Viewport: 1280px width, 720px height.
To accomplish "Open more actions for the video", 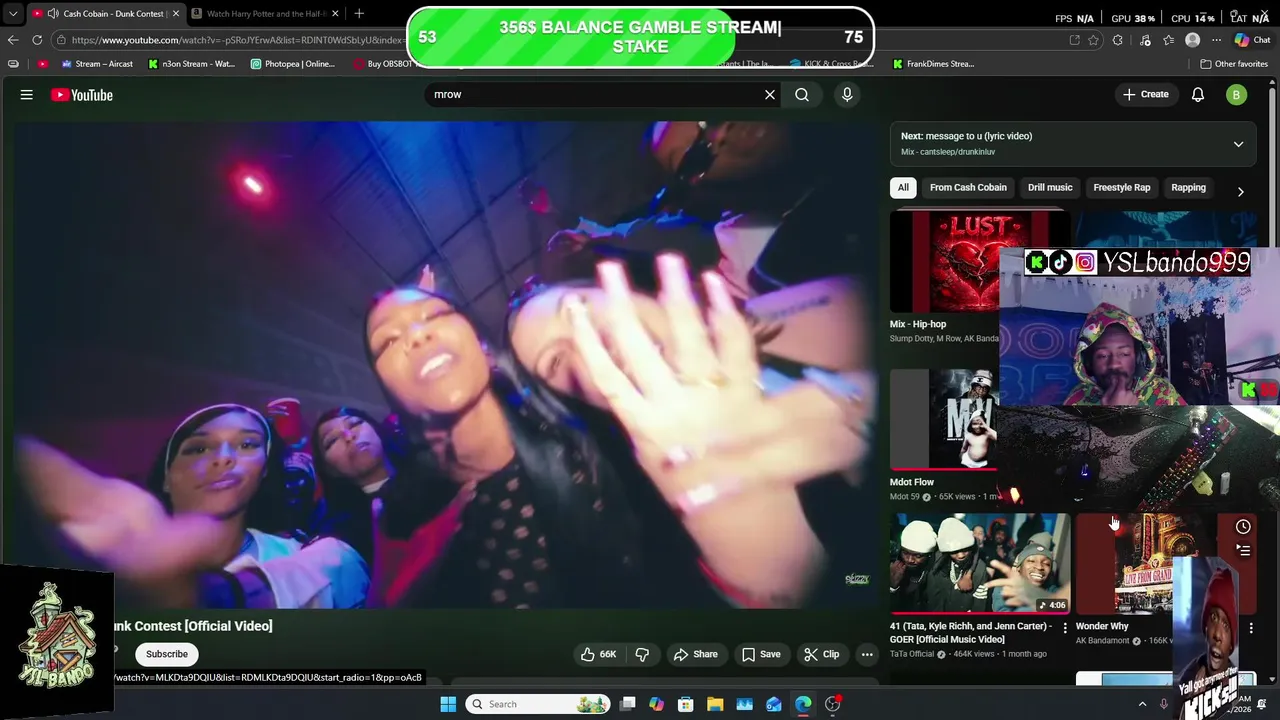I will click(x=867, y=654).
